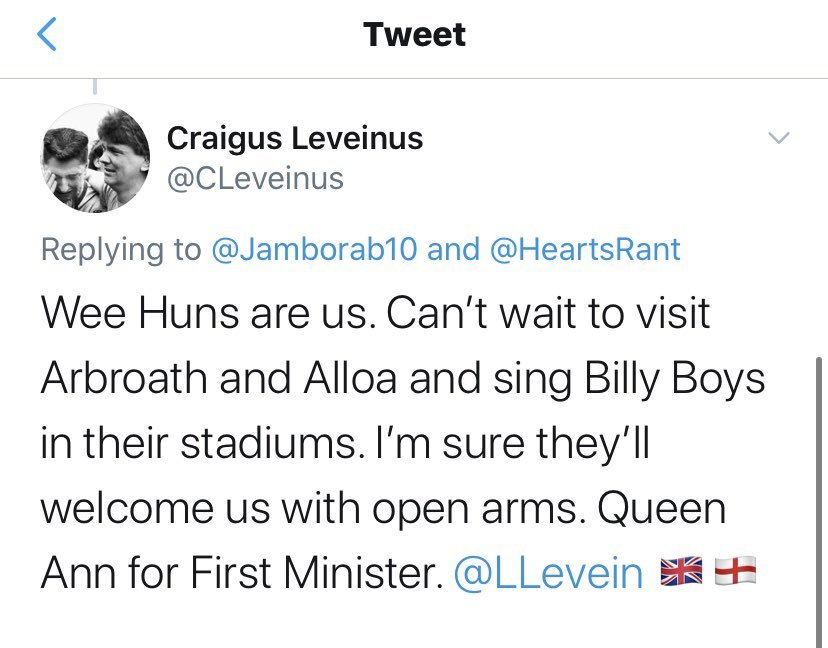Click the blue "and" between mentions
Screen dimensions: 828x648
coord(453,249)
